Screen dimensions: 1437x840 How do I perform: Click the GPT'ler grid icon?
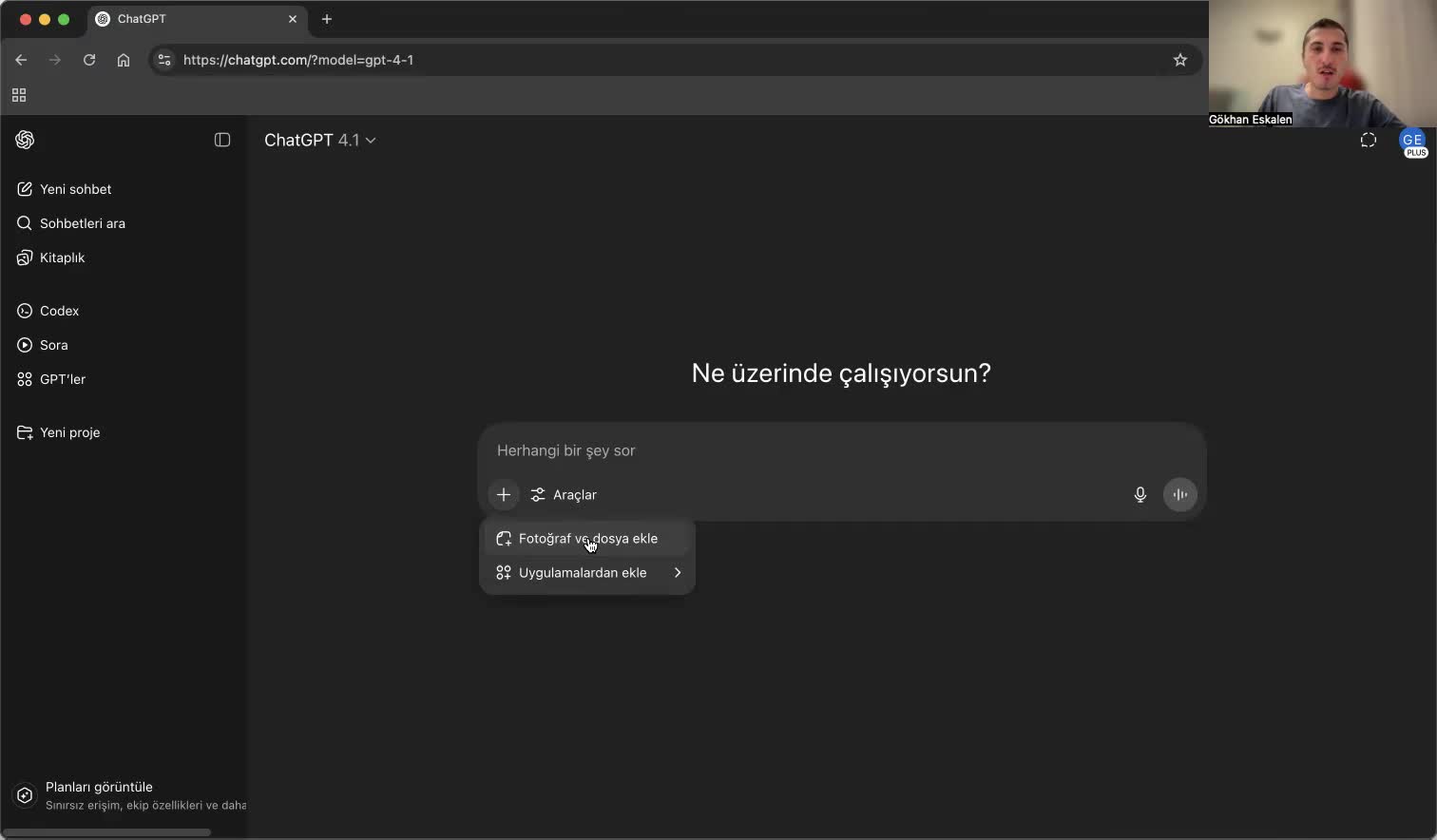[x=25, y=379]
